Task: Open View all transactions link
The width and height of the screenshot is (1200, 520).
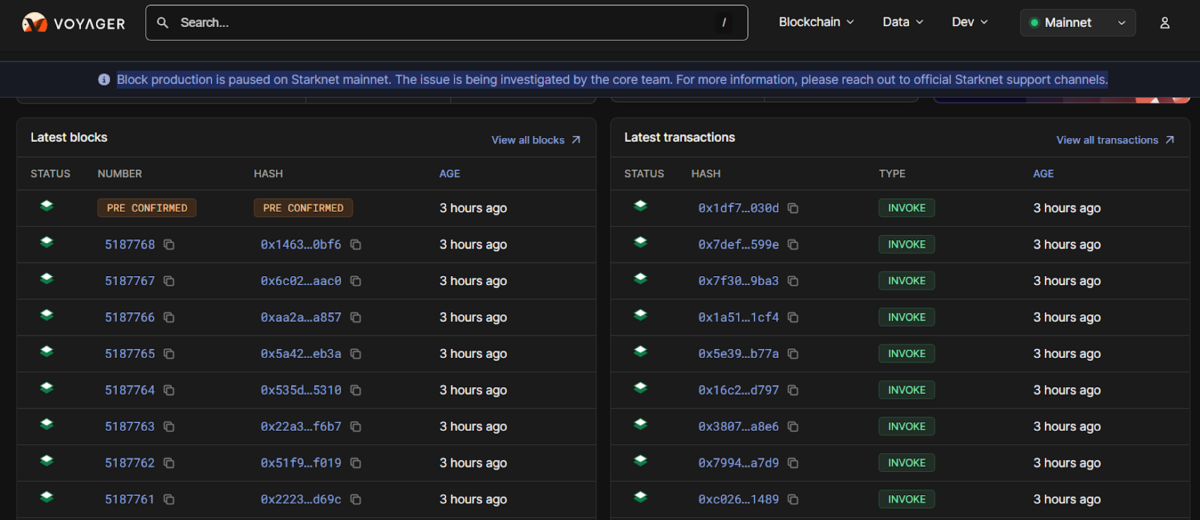Action: click(x=1115, y=140)
